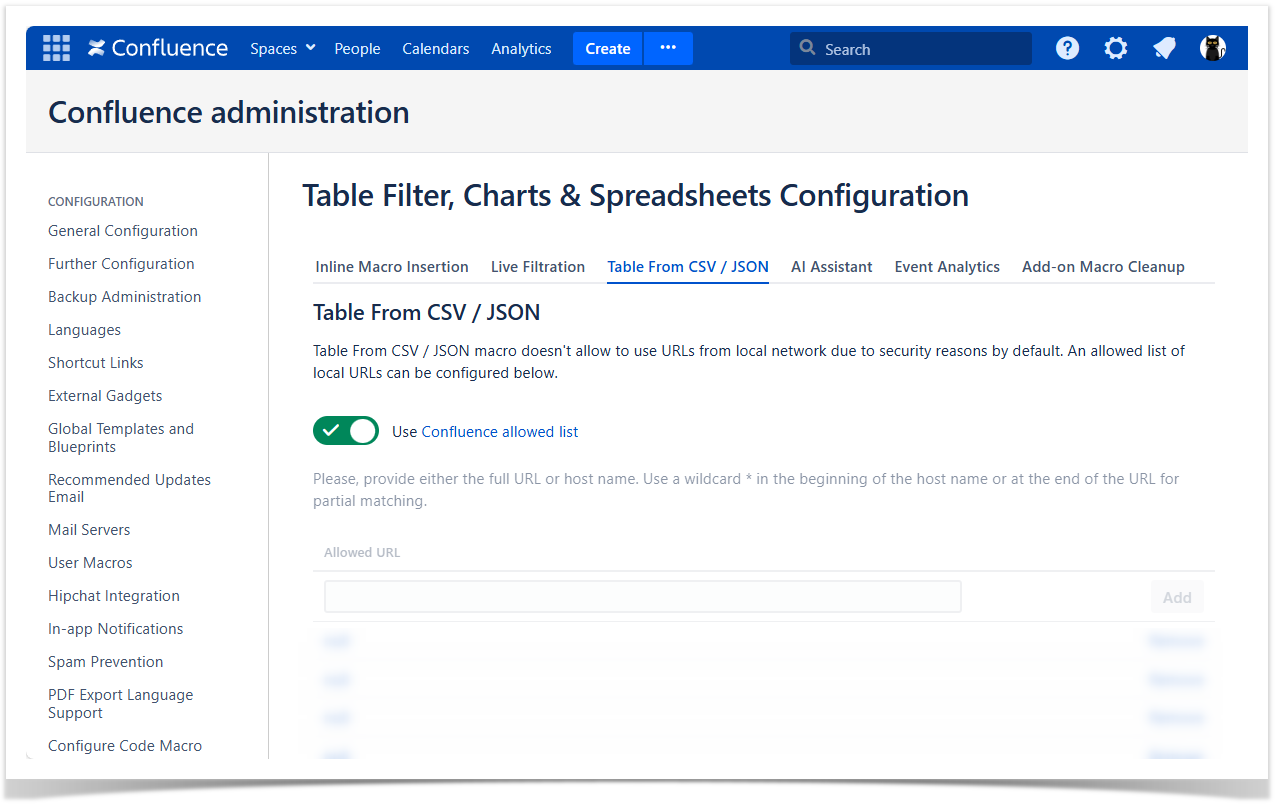Image resolution: width=1282 pixels, height=808 pixels.
Task: Go to Calendars in top navigation
Action: [435, 48]
